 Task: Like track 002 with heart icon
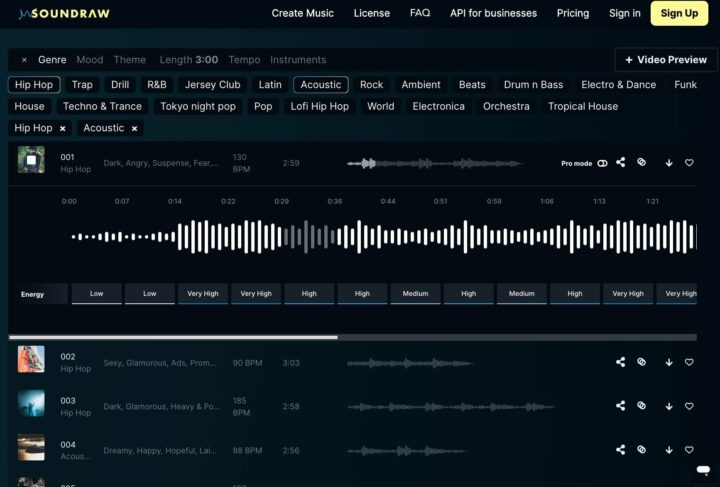689,362
